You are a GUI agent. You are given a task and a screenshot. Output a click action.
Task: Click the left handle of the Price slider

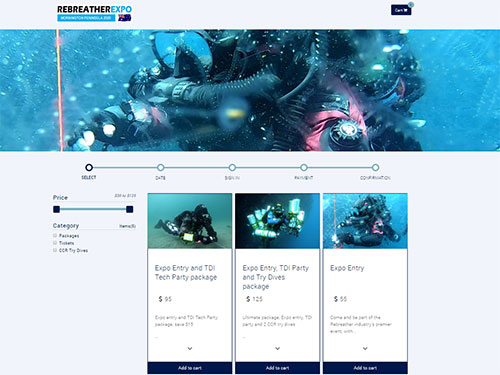(x=57, y=209)
